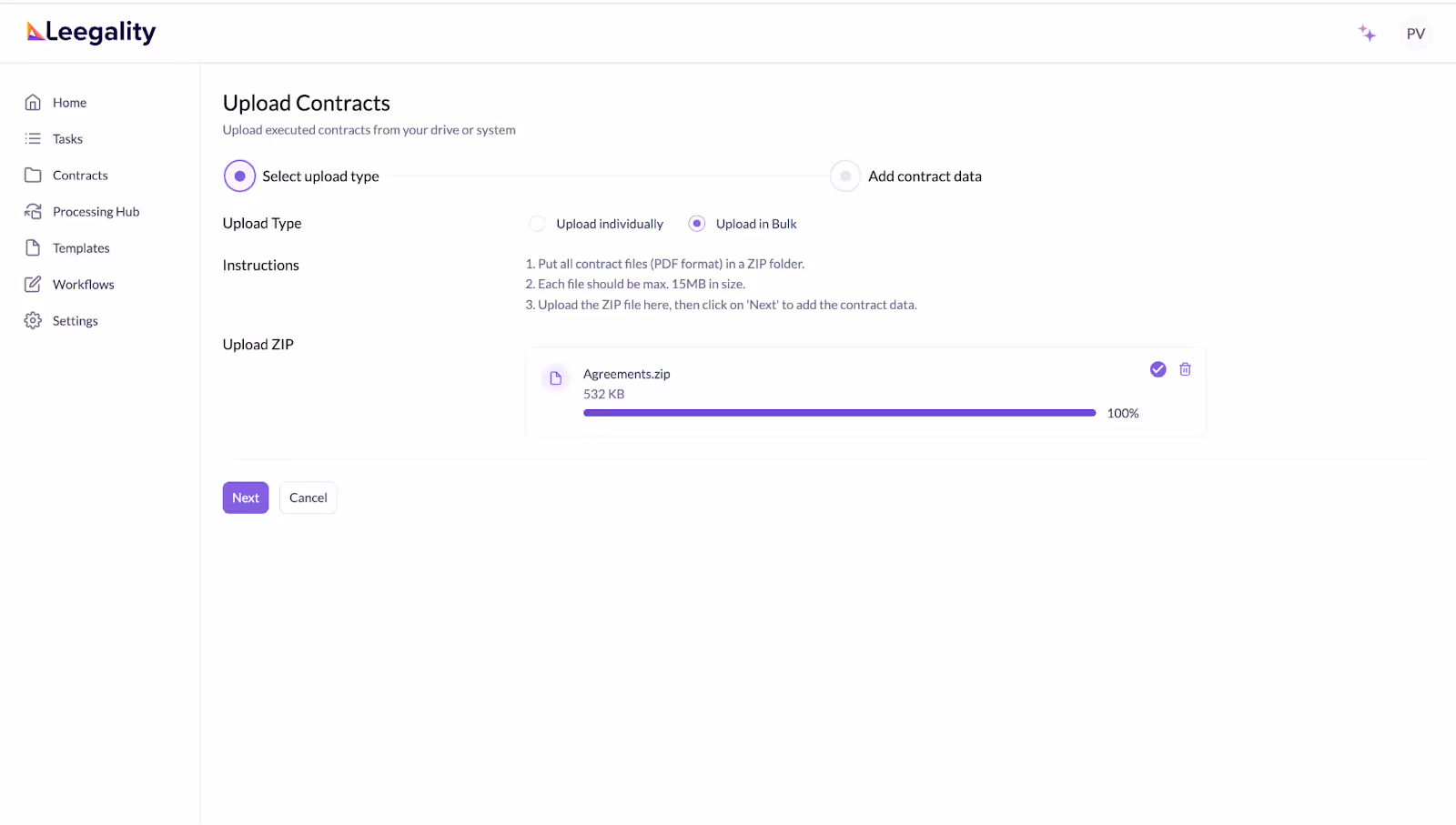Delete Agreements.zip with the trash icon

click(1184, 369)
